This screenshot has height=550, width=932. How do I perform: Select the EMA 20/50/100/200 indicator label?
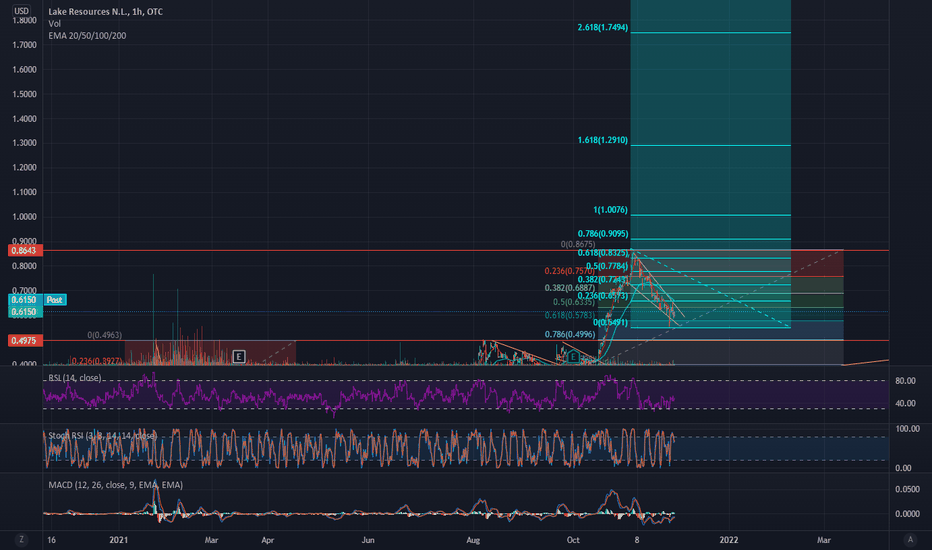coord(87,36)
